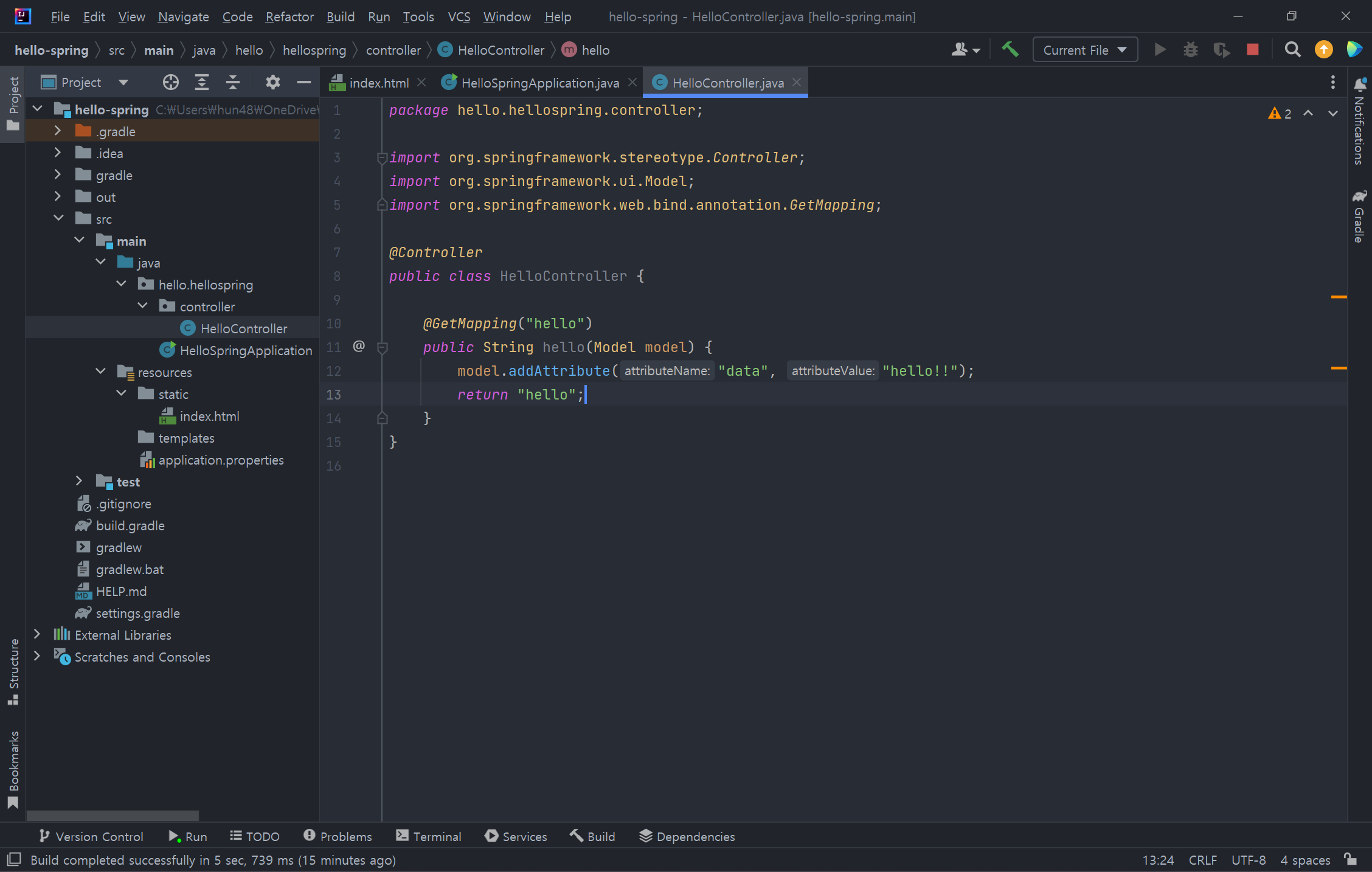Open Terminal tool window button
This screenshot has height=872, width=1372.
(x=429, y=836)
